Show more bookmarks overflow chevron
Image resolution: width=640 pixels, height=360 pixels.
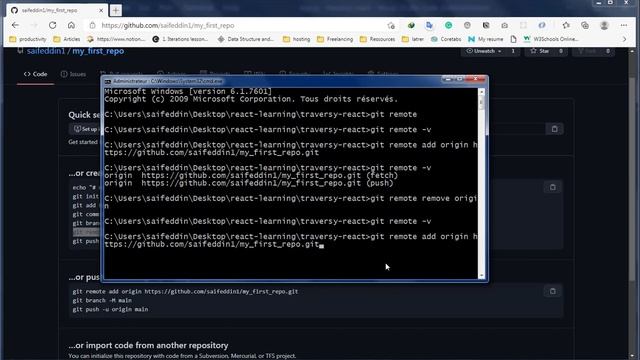624,39
